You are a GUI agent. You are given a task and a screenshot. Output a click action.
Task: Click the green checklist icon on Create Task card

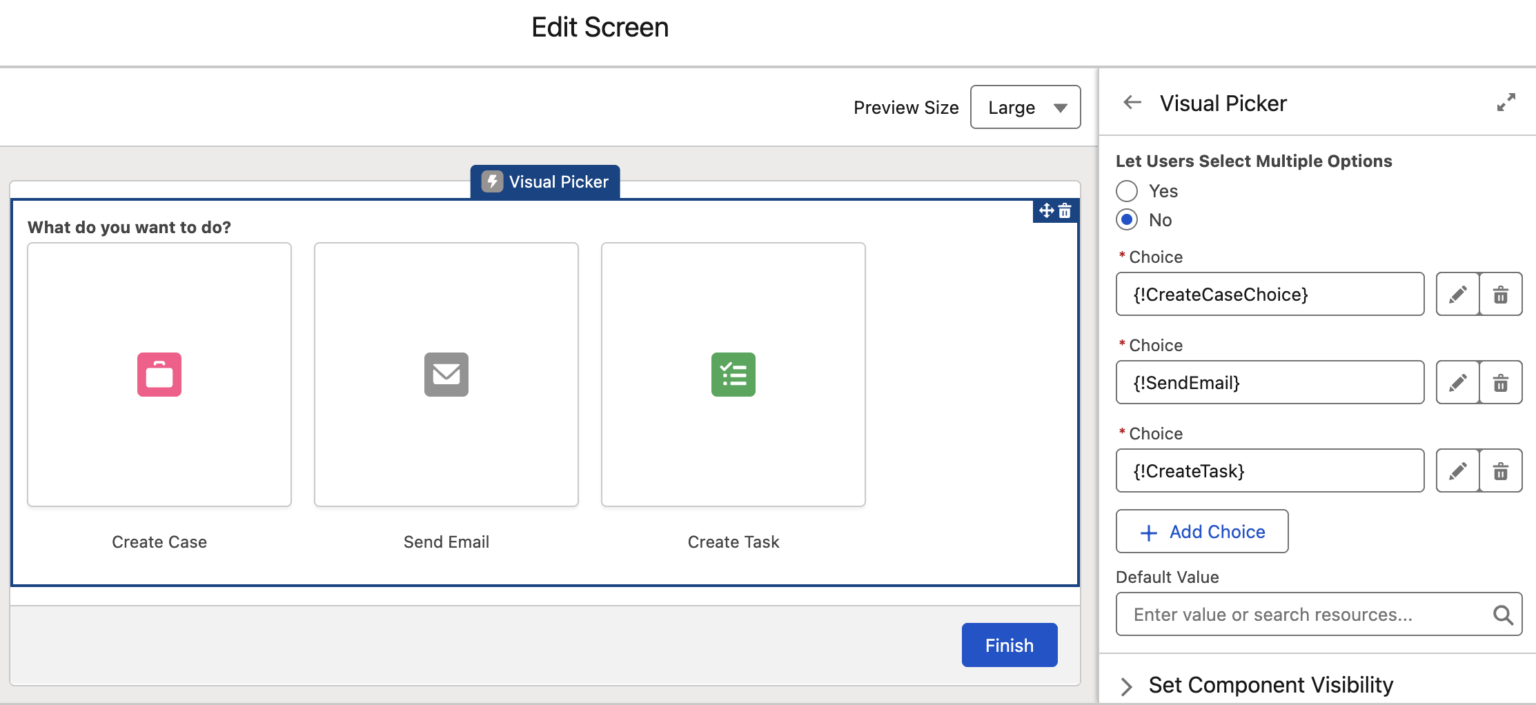(x=733, y=374)
